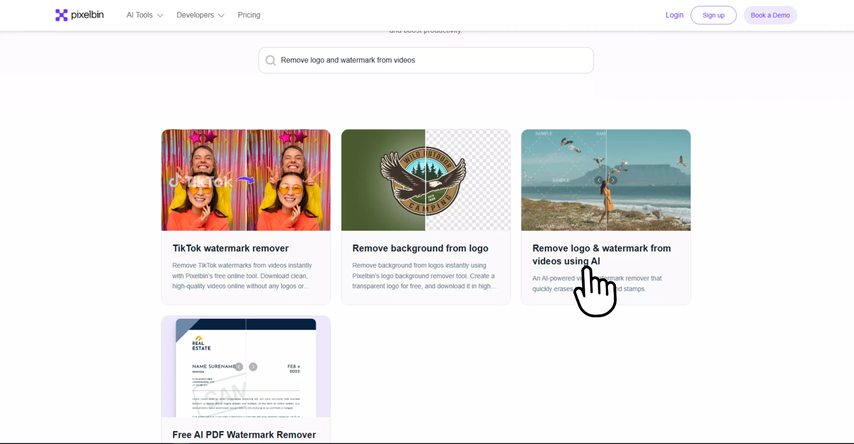
Task: Open the TikTok watermark remover thumbnail
Action: click(246, 180)
